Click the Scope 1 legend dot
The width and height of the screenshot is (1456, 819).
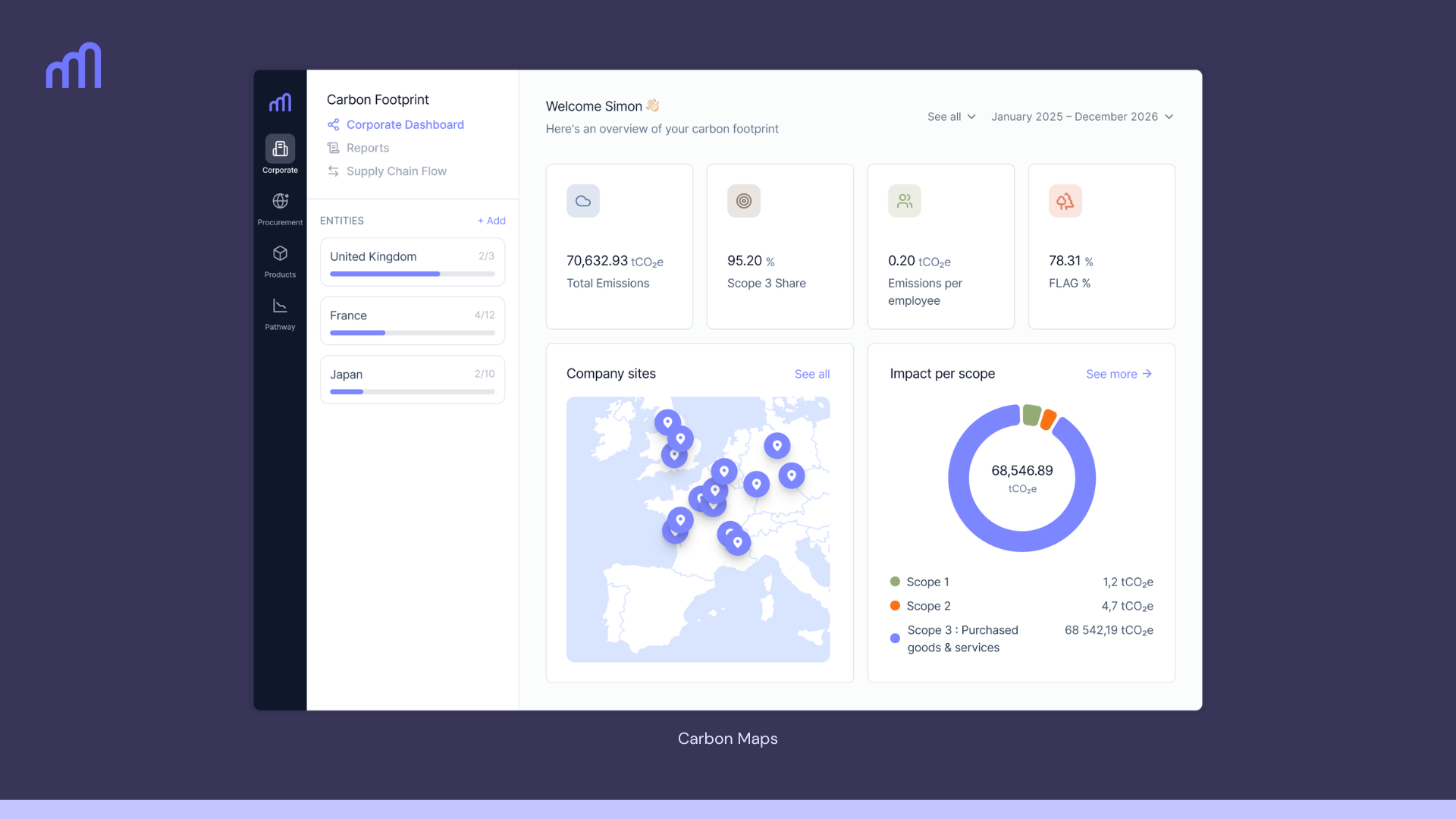(x=896, y=582)
